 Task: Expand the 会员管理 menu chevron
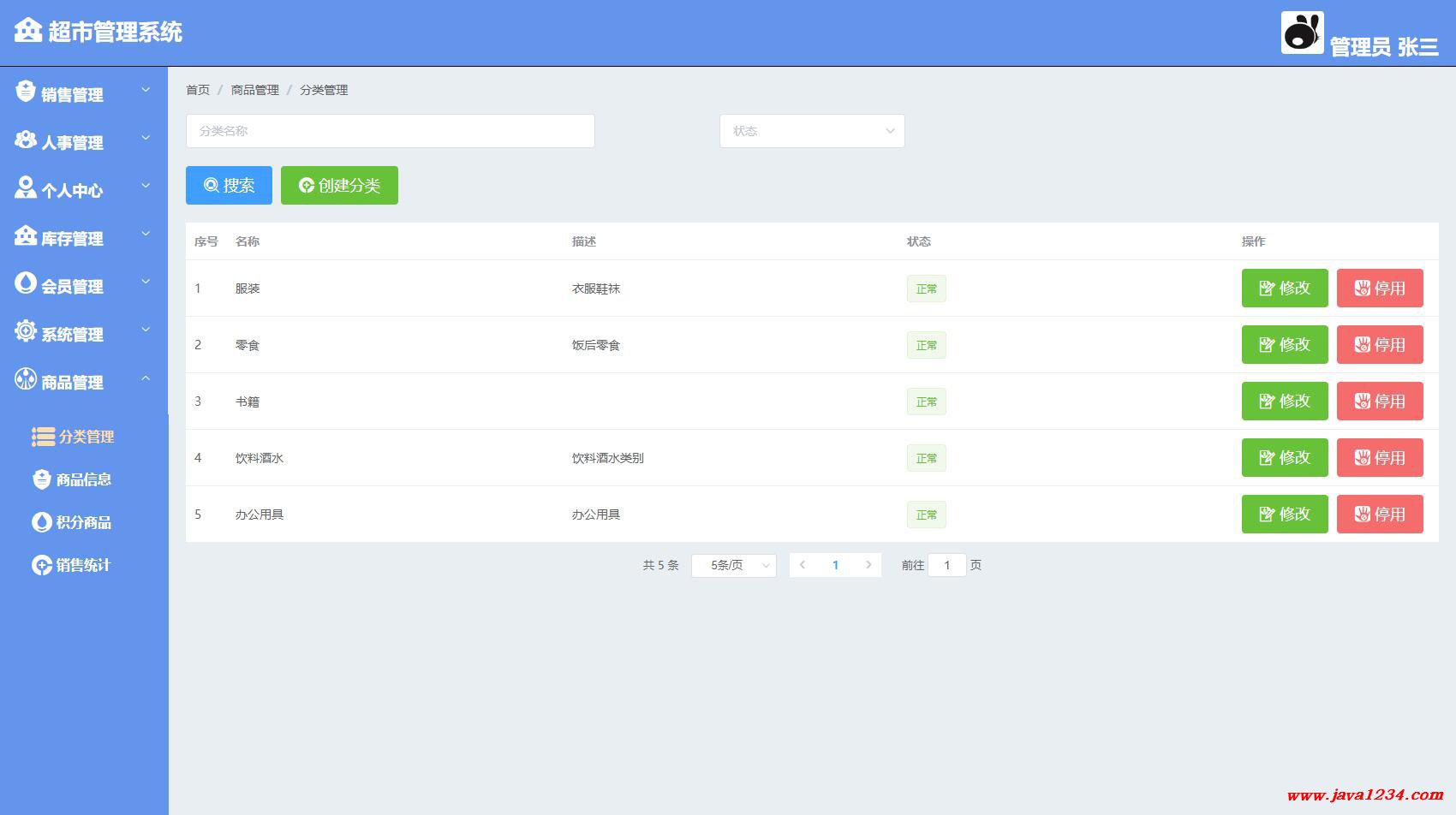(x=146, y=282)
